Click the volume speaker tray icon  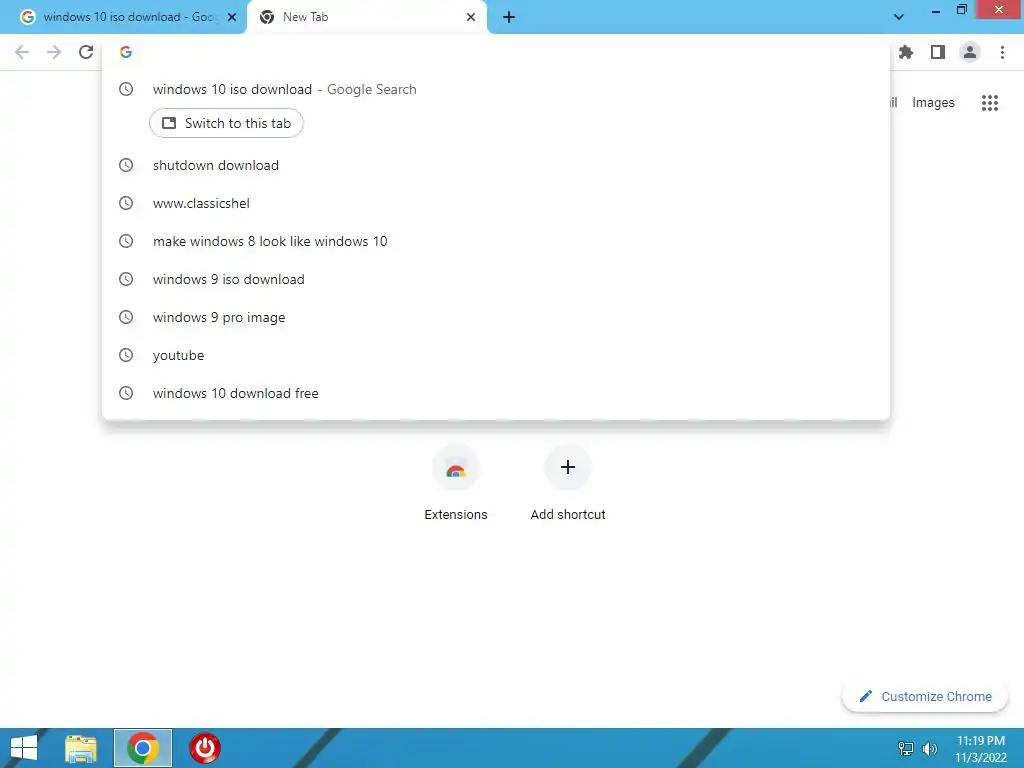point(929,748)
